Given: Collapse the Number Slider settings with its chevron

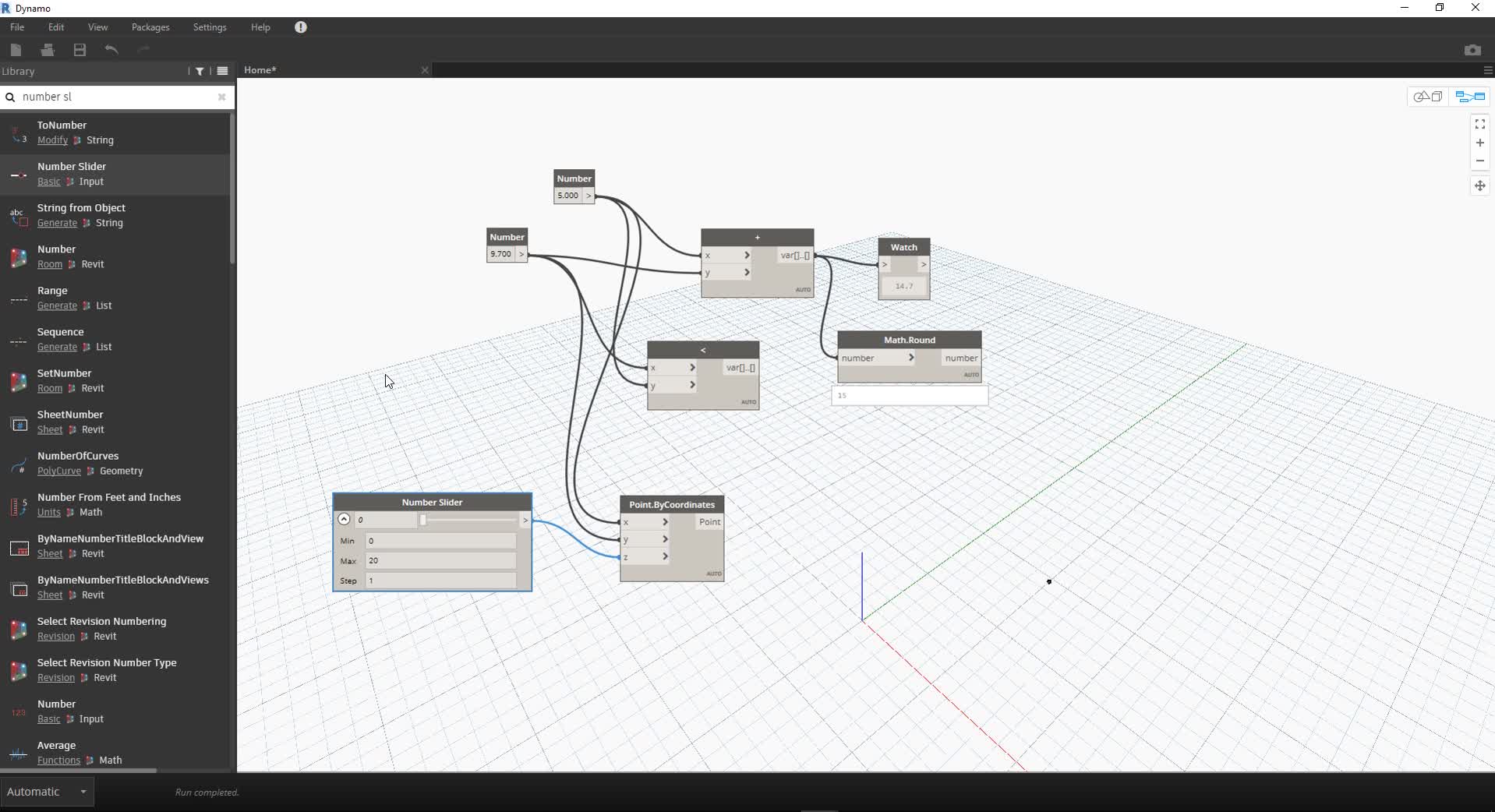Looking at the screenshot, I should [x=344, y=519].
